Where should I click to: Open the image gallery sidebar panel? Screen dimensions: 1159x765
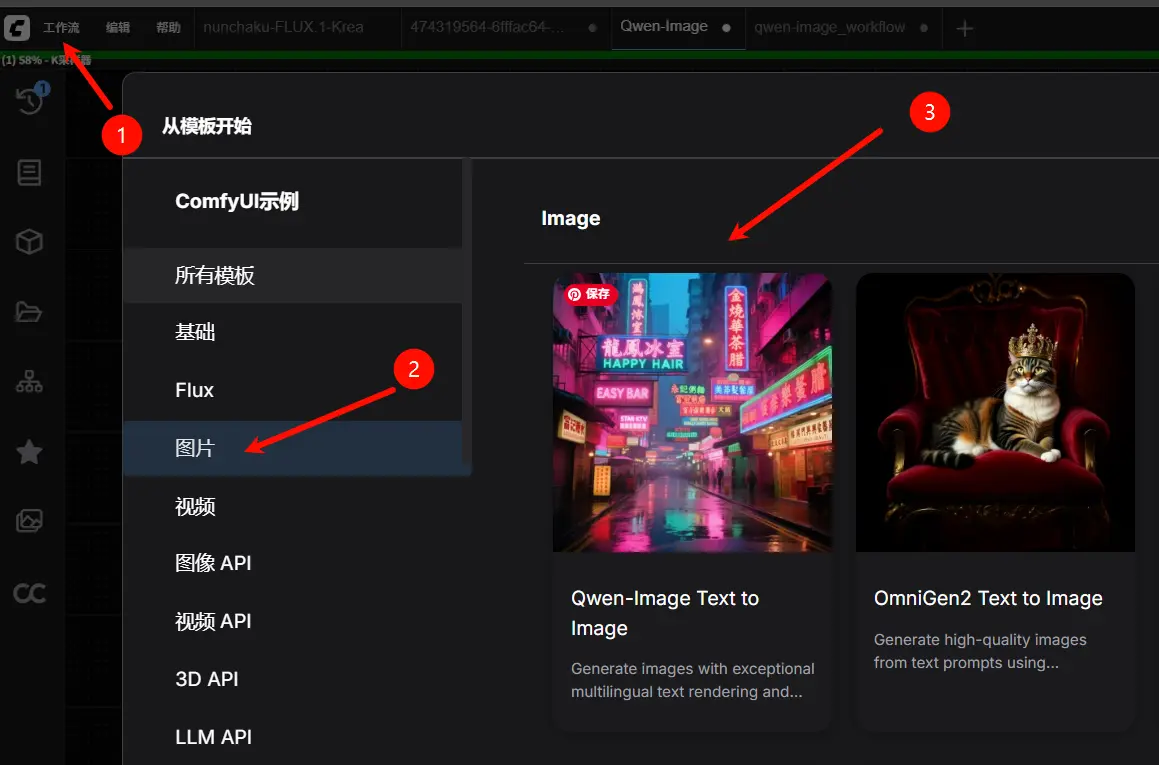coord(28,520)
